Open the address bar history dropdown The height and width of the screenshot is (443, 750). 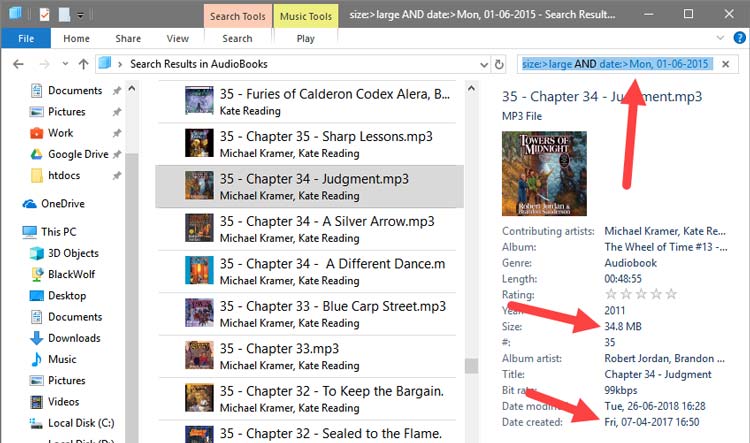click(484, 65)
